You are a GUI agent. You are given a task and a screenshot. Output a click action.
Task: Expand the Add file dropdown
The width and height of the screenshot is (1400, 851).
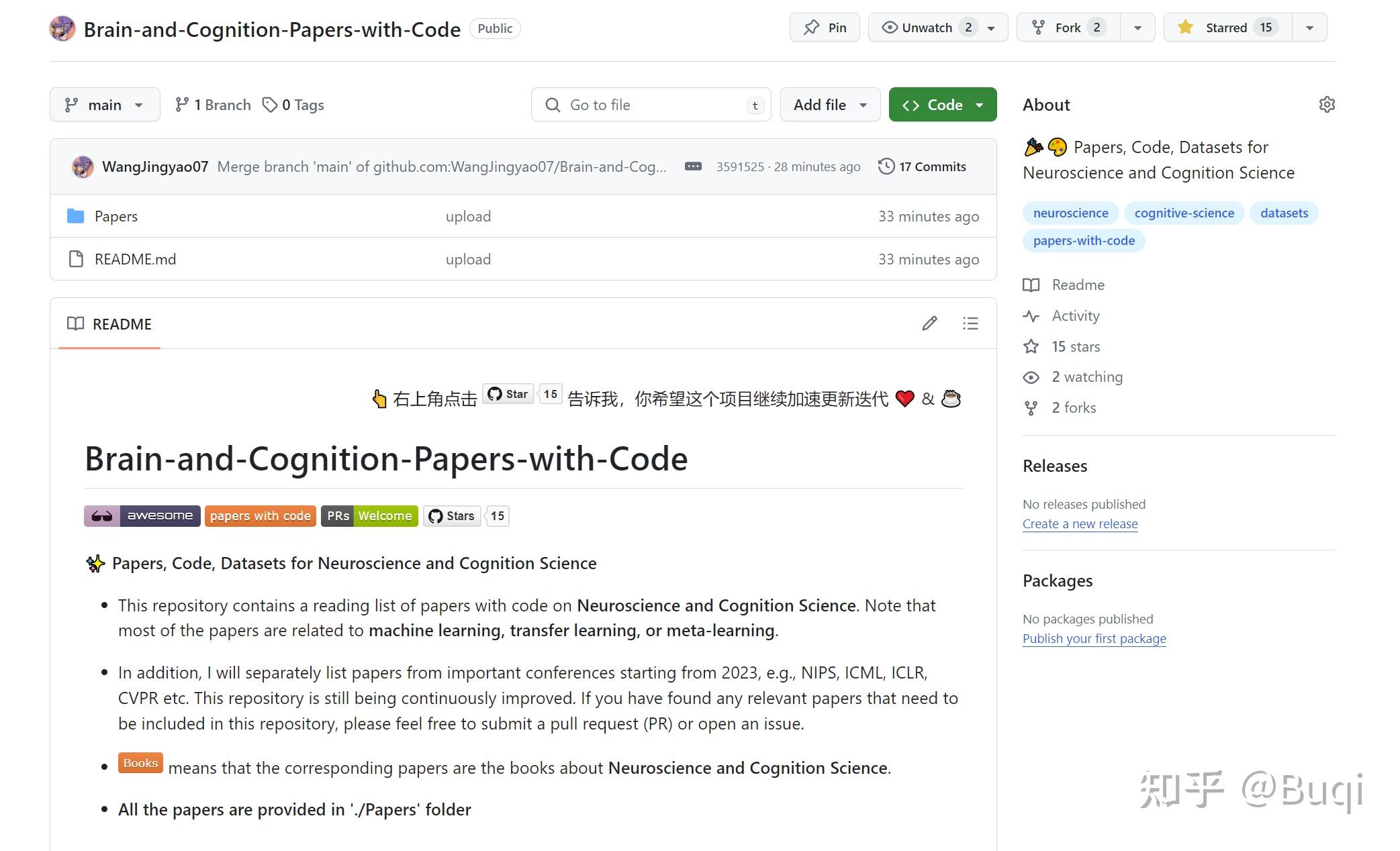pyautogui.click(x=830, y=105)
